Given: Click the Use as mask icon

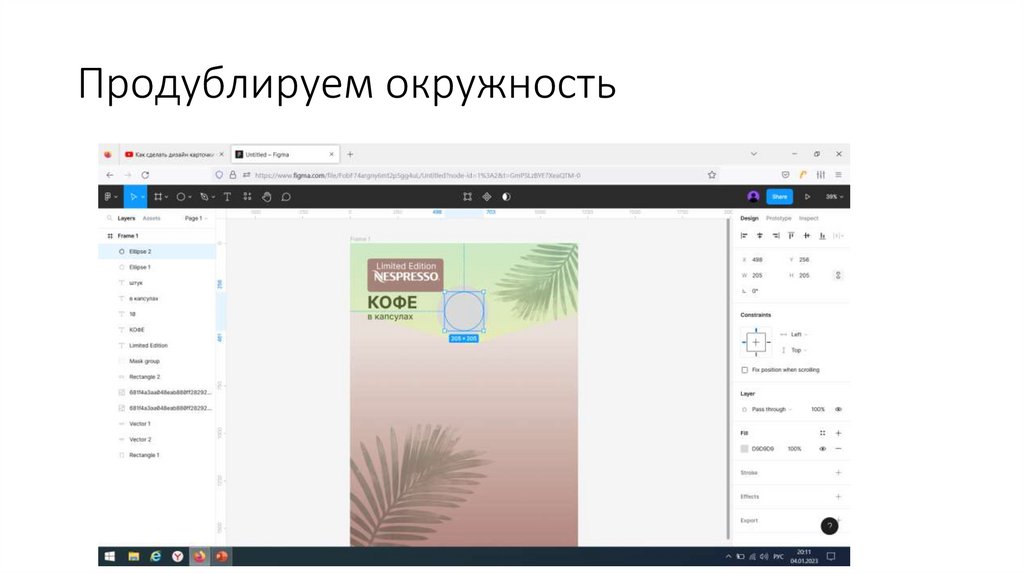Looking at the screenshot, I should click(487, 197).
